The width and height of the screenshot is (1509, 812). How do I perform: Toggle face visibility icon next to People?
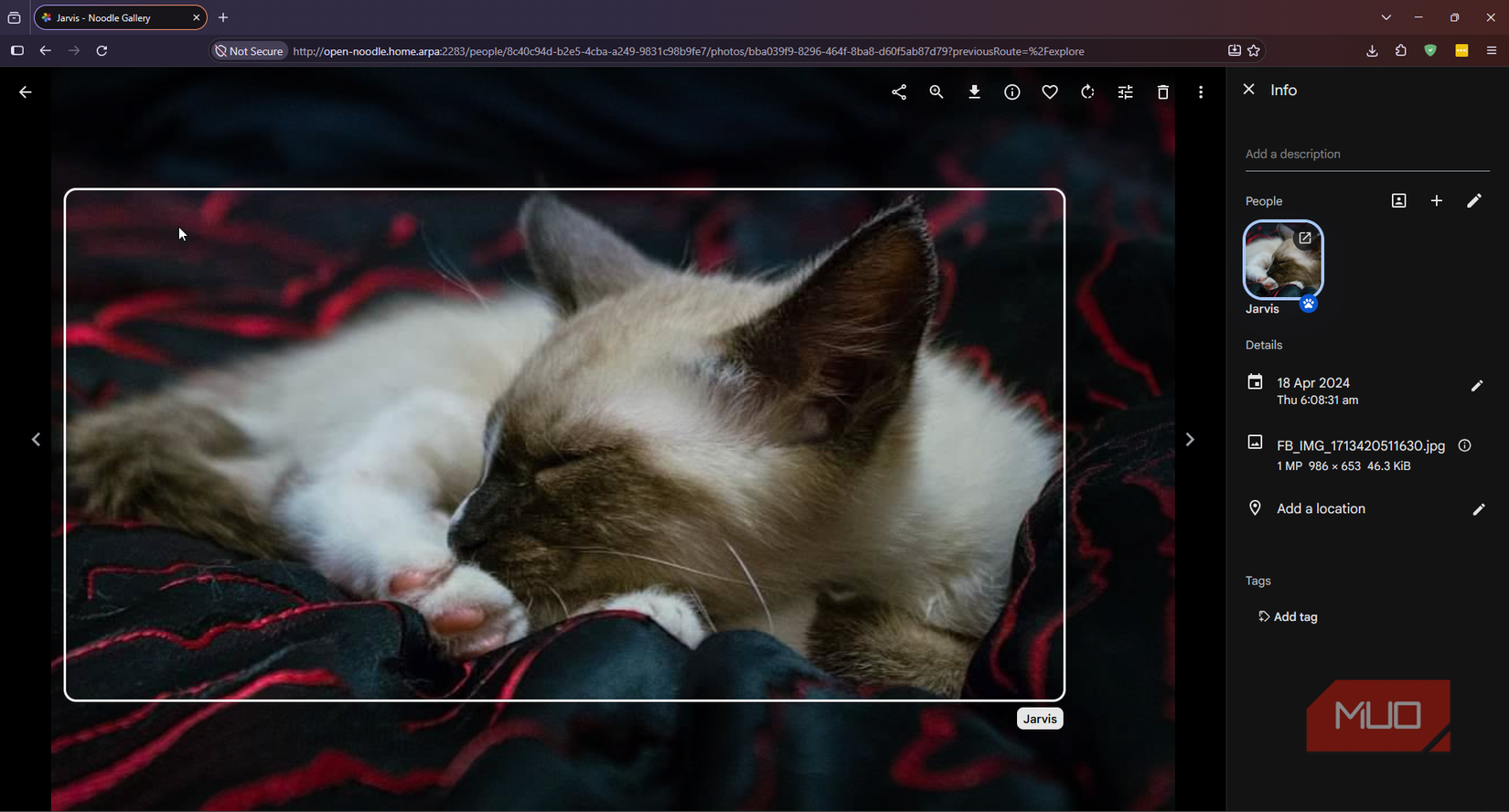1399,201
